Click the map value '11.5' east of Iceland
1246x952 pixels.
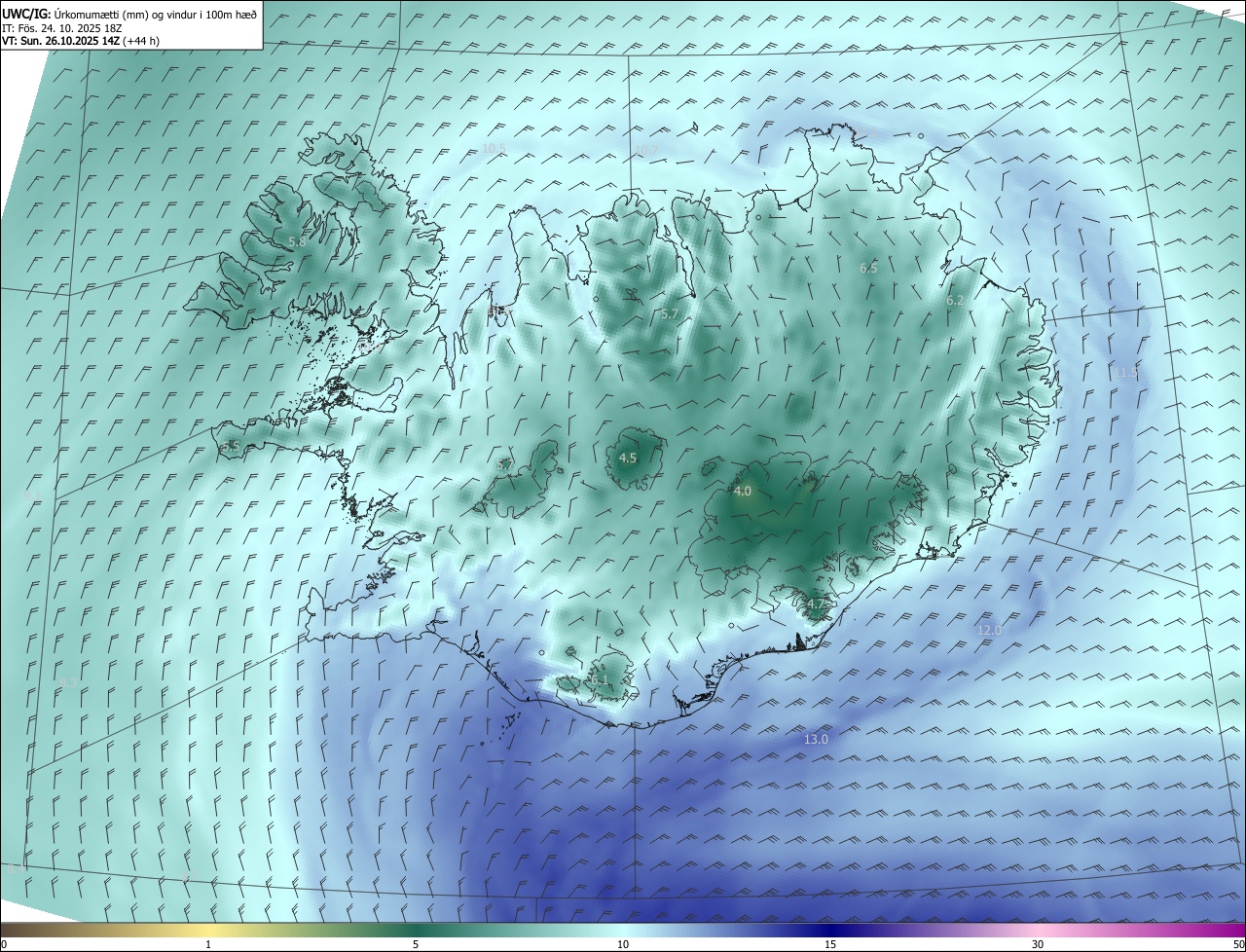tap(1126, 373)
